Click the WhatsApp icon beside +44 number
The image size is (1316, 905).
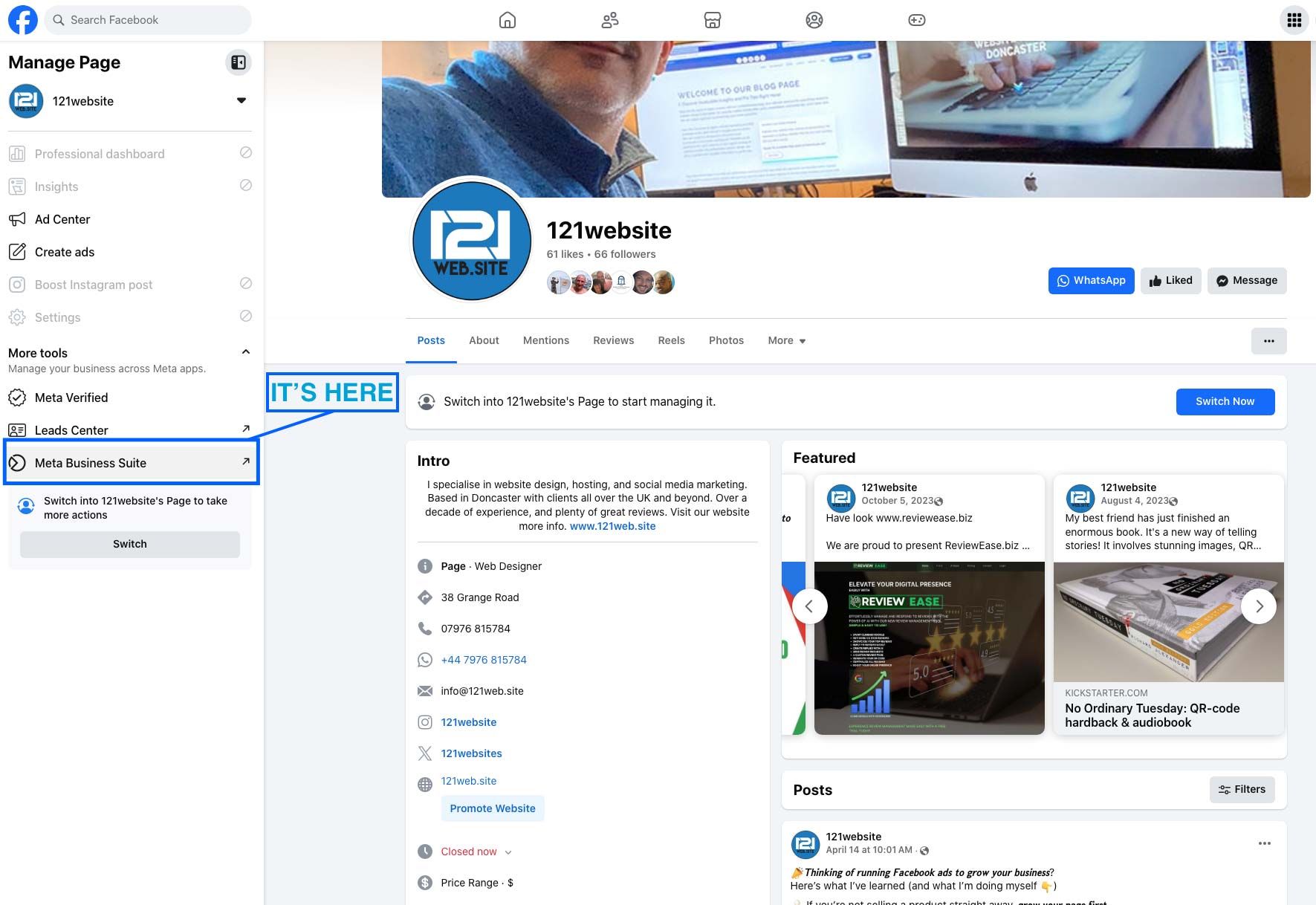425,660
